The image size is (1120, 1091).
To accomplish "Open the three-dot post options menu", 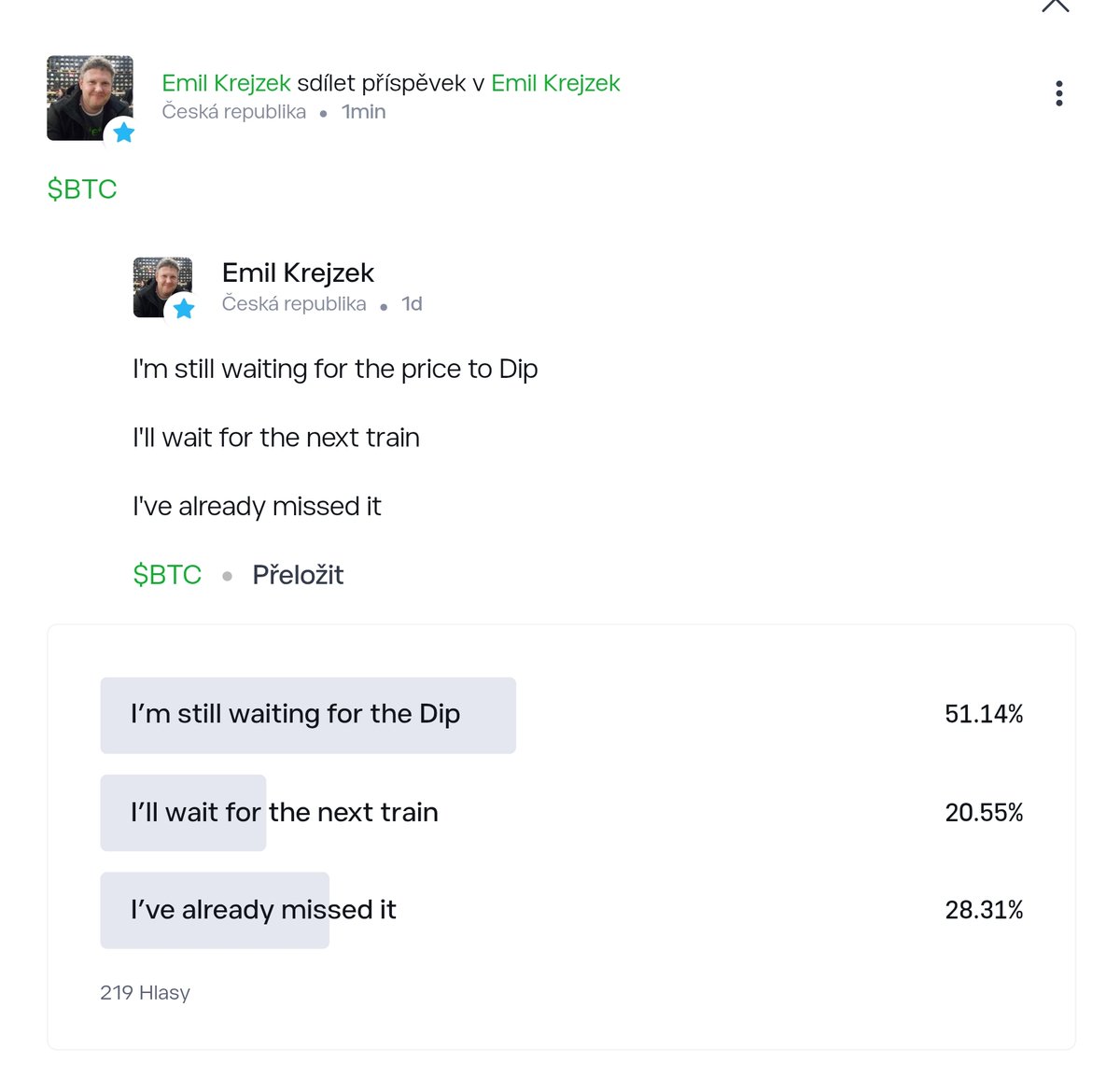I will tap(1058, 93).
